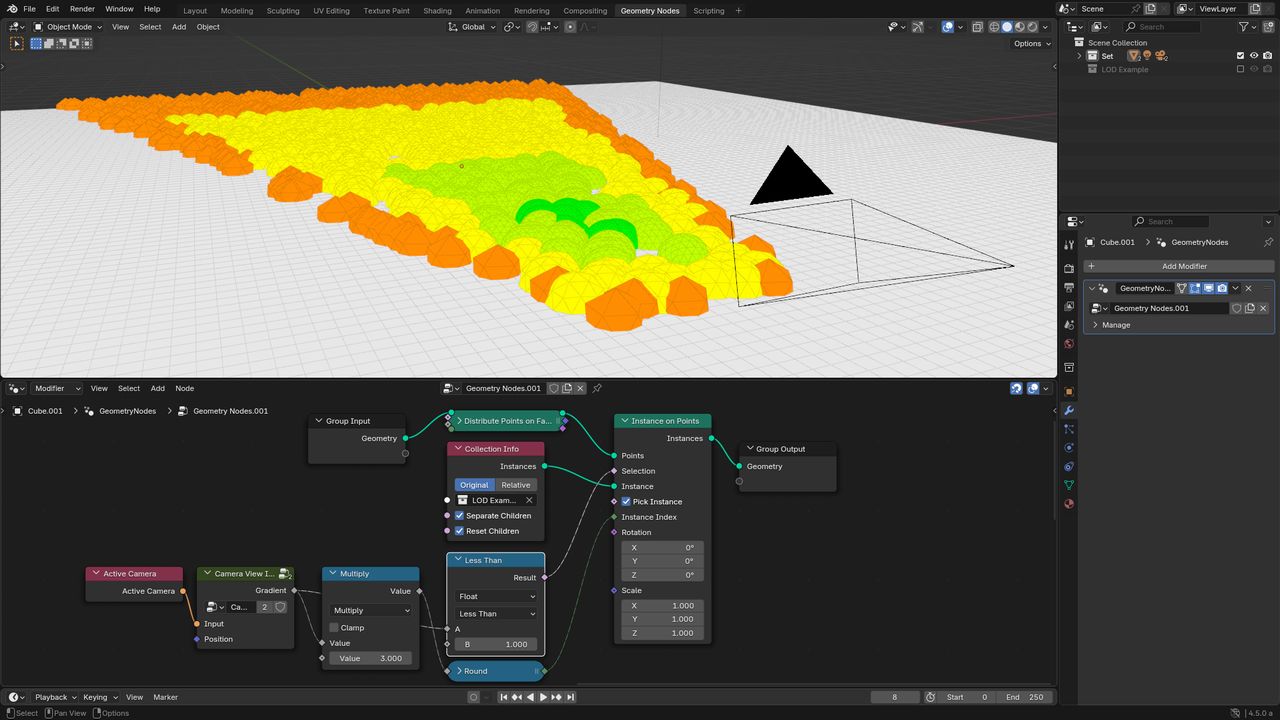Open the Object Mode dropdown
Viewport: 1280px width, 720px height.
(x=69, y=27)
